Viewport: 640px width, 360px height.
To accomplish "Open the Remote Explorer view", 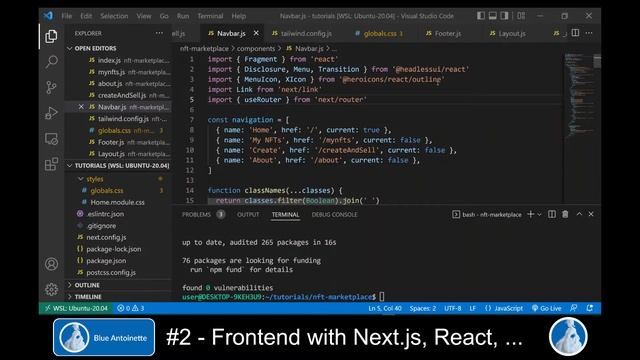I will pos(51,139).
